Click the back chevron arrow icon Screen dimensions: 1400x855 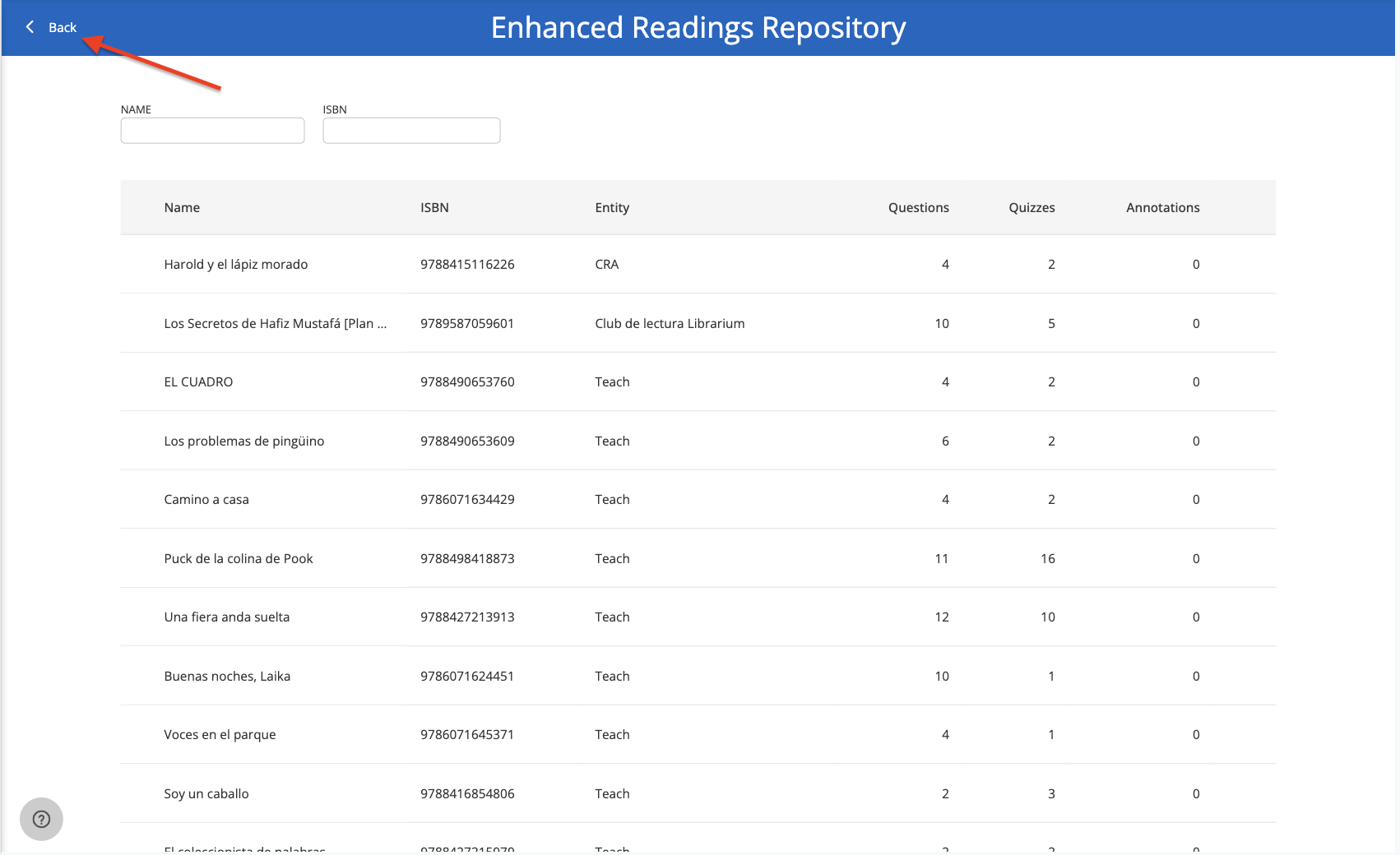click(30, 27)
